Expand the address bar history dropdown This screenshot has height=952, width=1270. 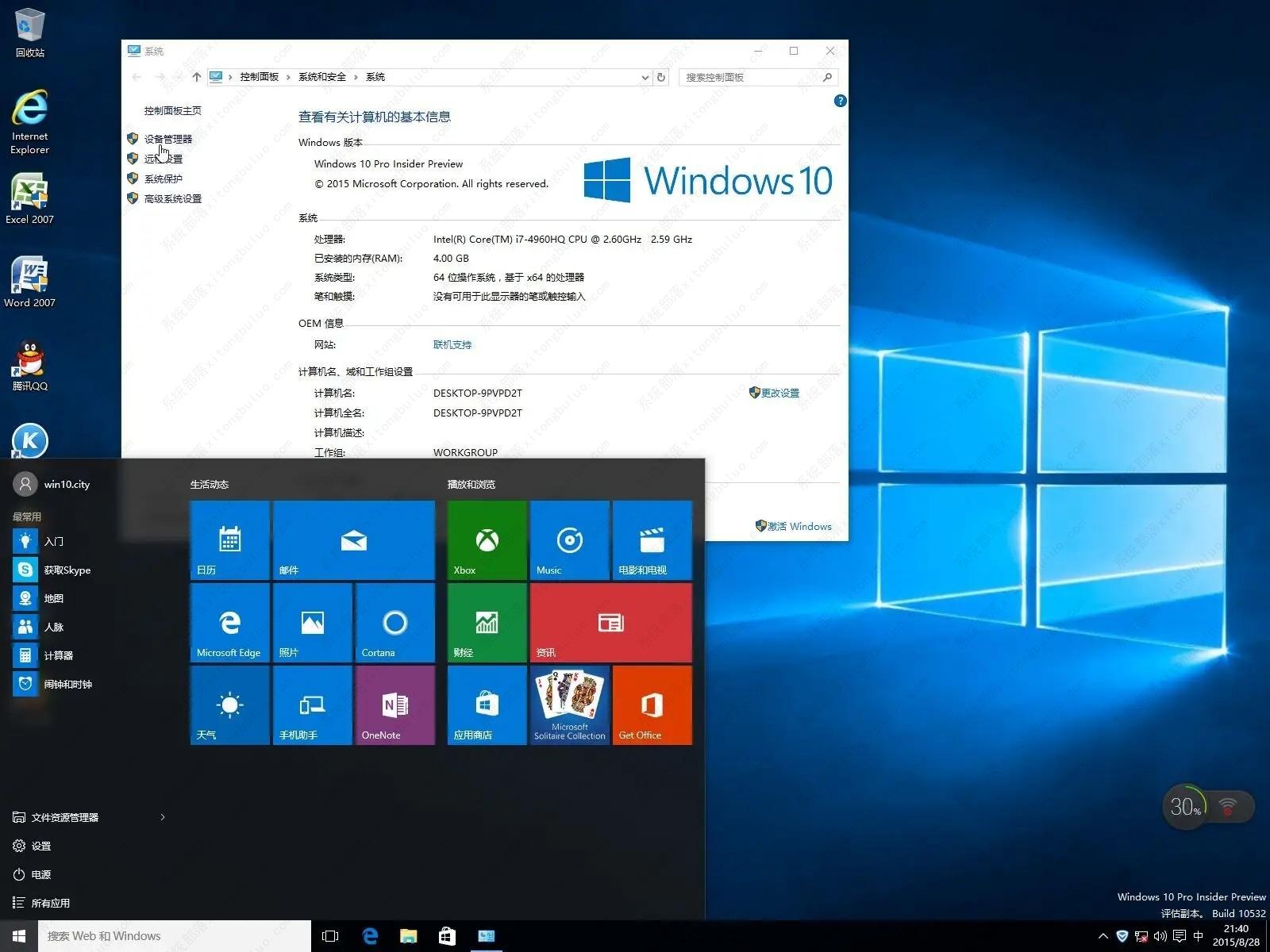click(x=645, y=77)
